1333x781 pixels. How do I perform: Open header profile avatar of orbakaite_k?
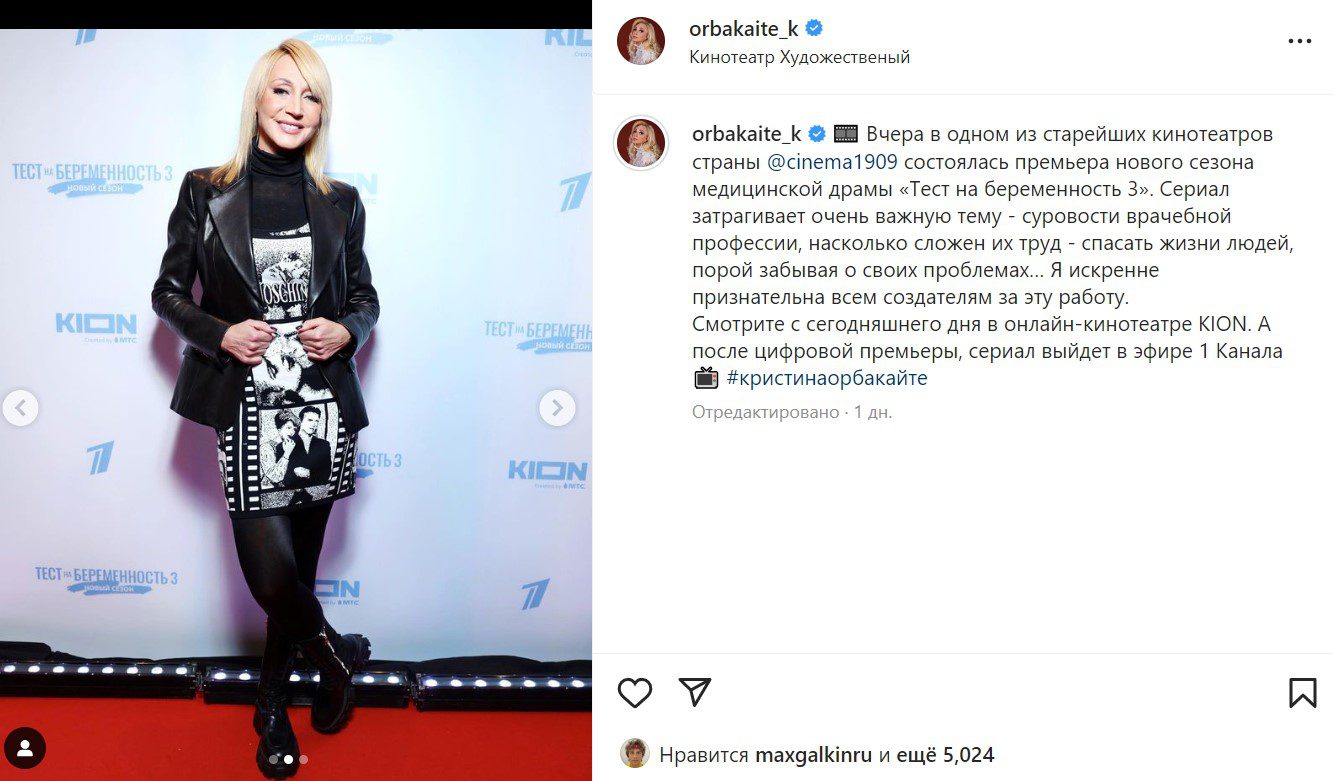641,42
